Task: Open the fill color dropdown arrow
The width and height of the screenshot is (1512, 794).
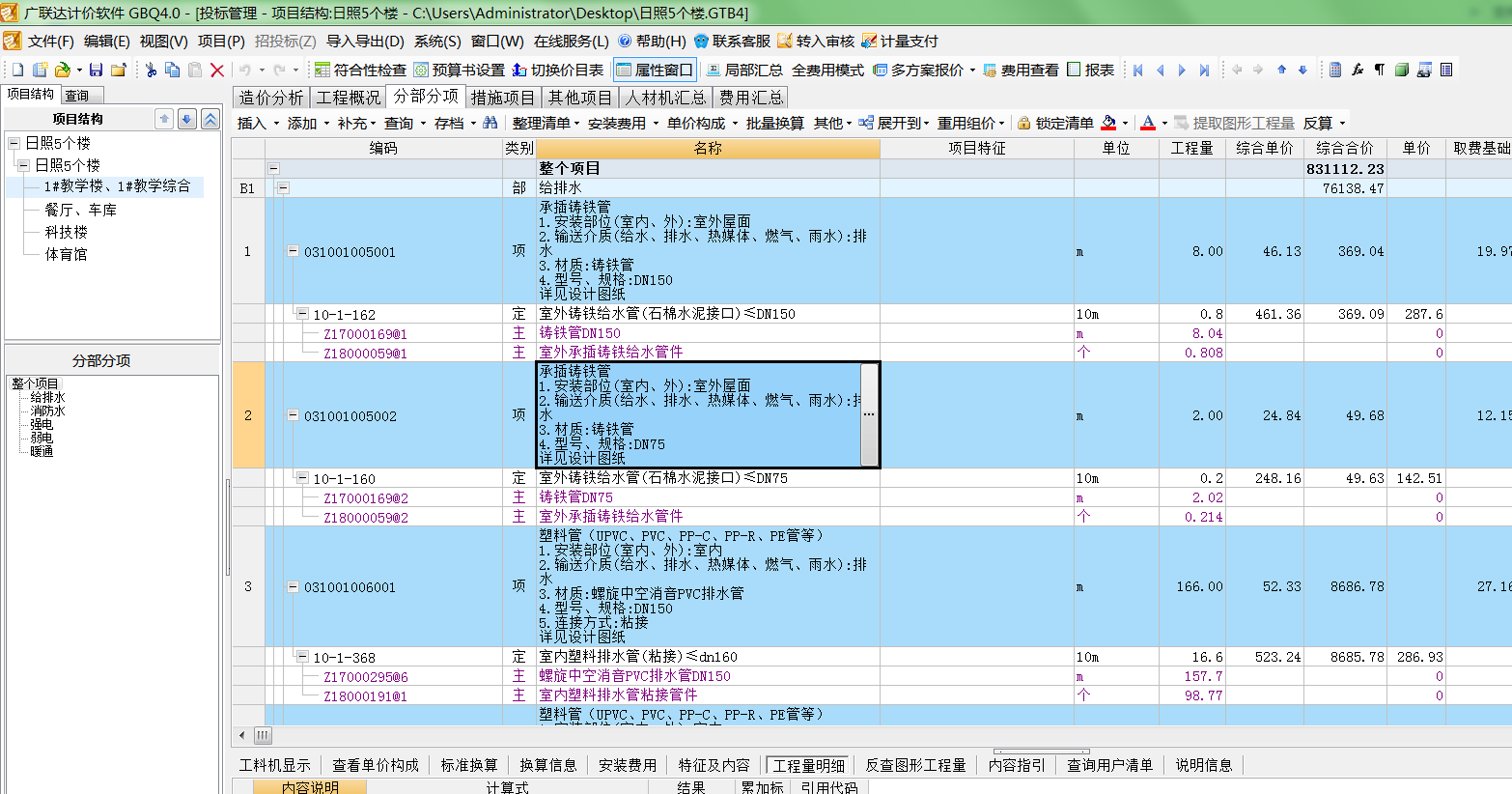Action: pos(1125,123)
